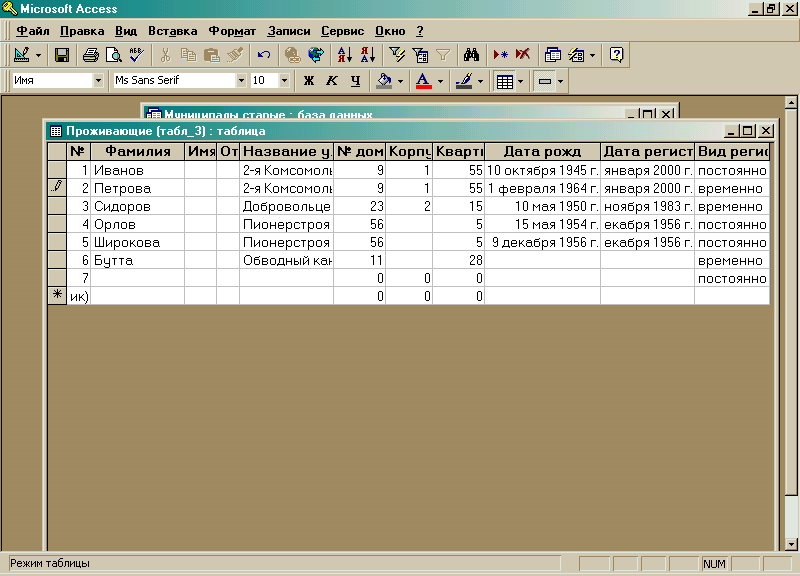Toggle underline formatting (Ч)
800x576 pixels.
click(x=356, y=81)
